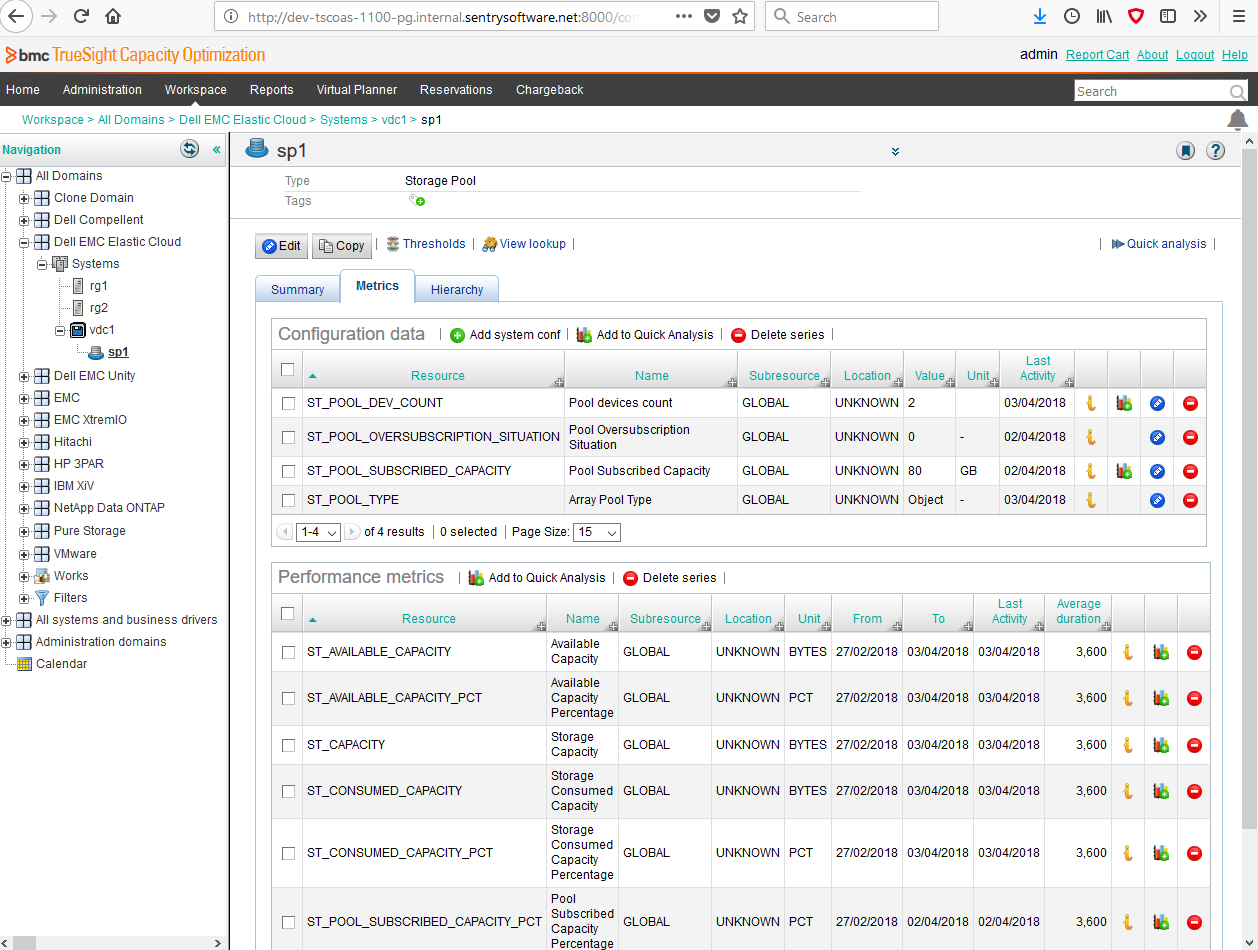Switch to the Hierarchy tab
This screenshot has height=950, width=1258.
457,289
